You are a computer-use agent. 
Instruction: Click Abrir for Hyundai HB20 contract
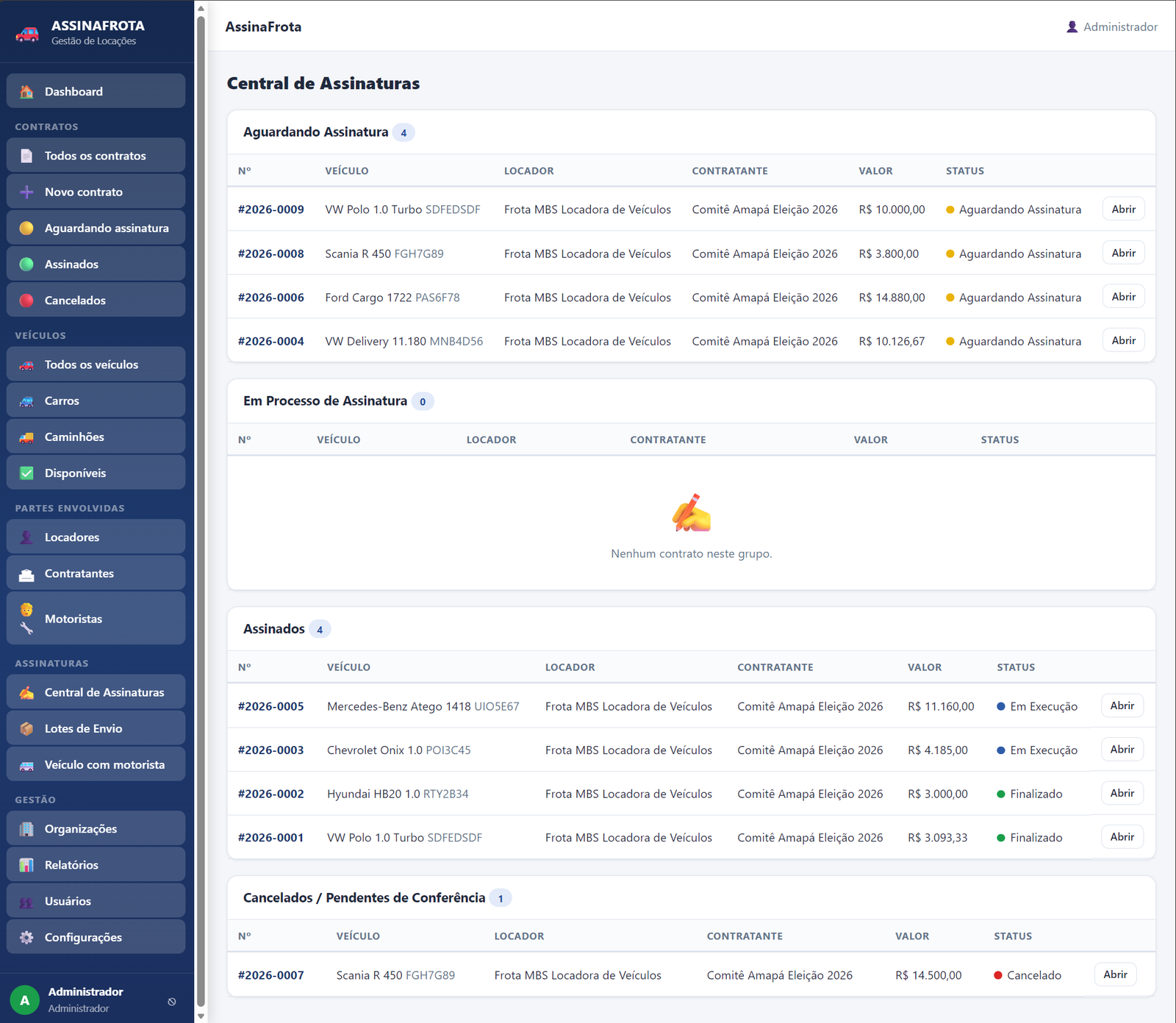click(x=1122, y=793)
